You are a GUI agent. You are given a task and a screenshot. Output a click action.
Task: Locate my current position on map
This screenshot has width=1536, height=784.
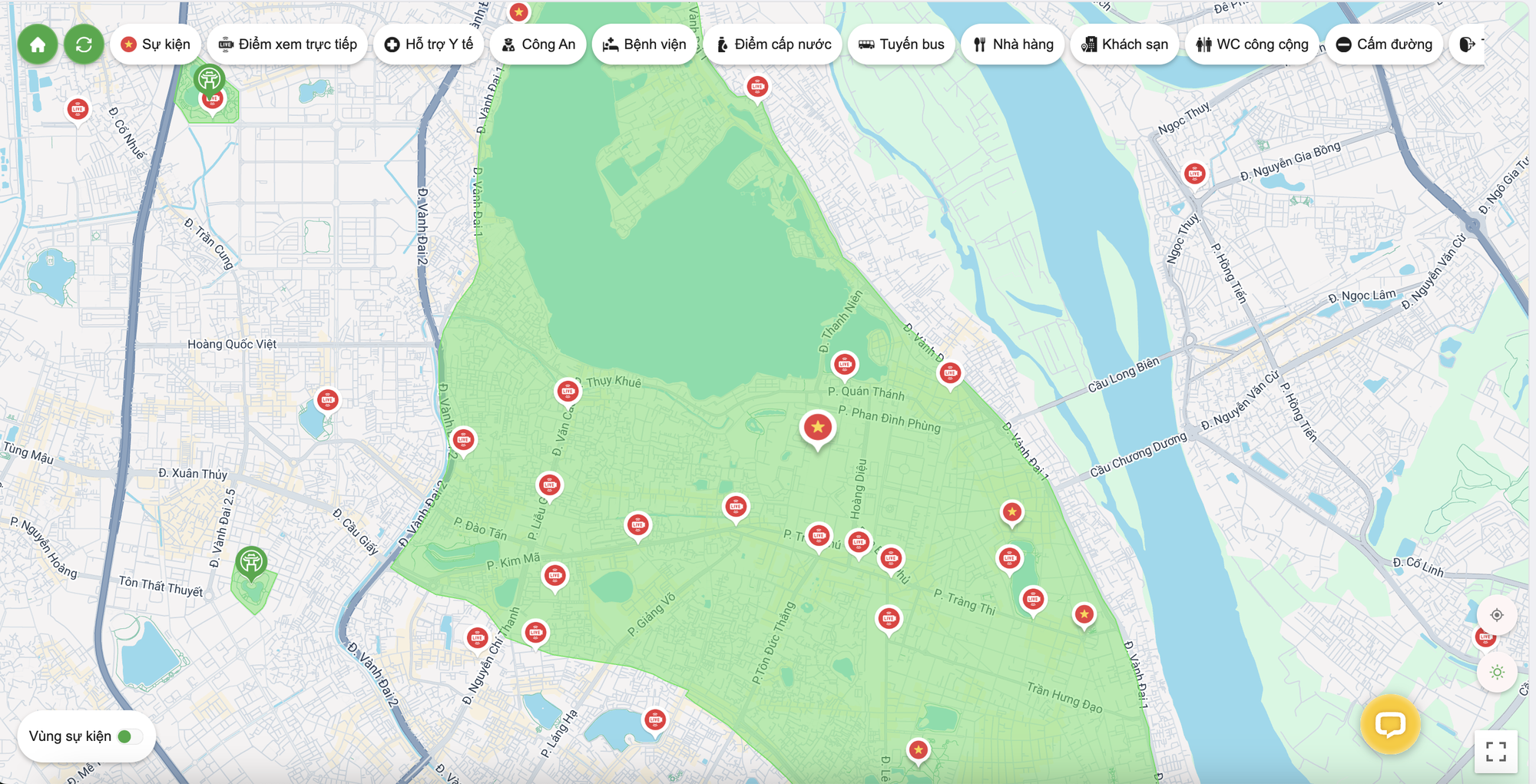pyautogui.click(x=1496, y=615)
